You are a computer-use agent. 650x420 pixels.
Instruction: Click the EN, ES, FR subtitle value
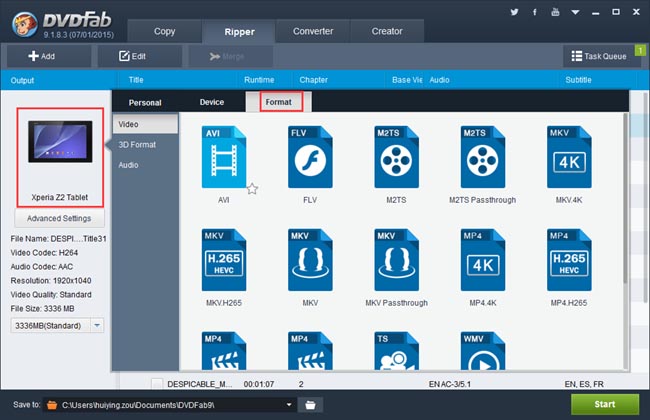pos(584,384)
